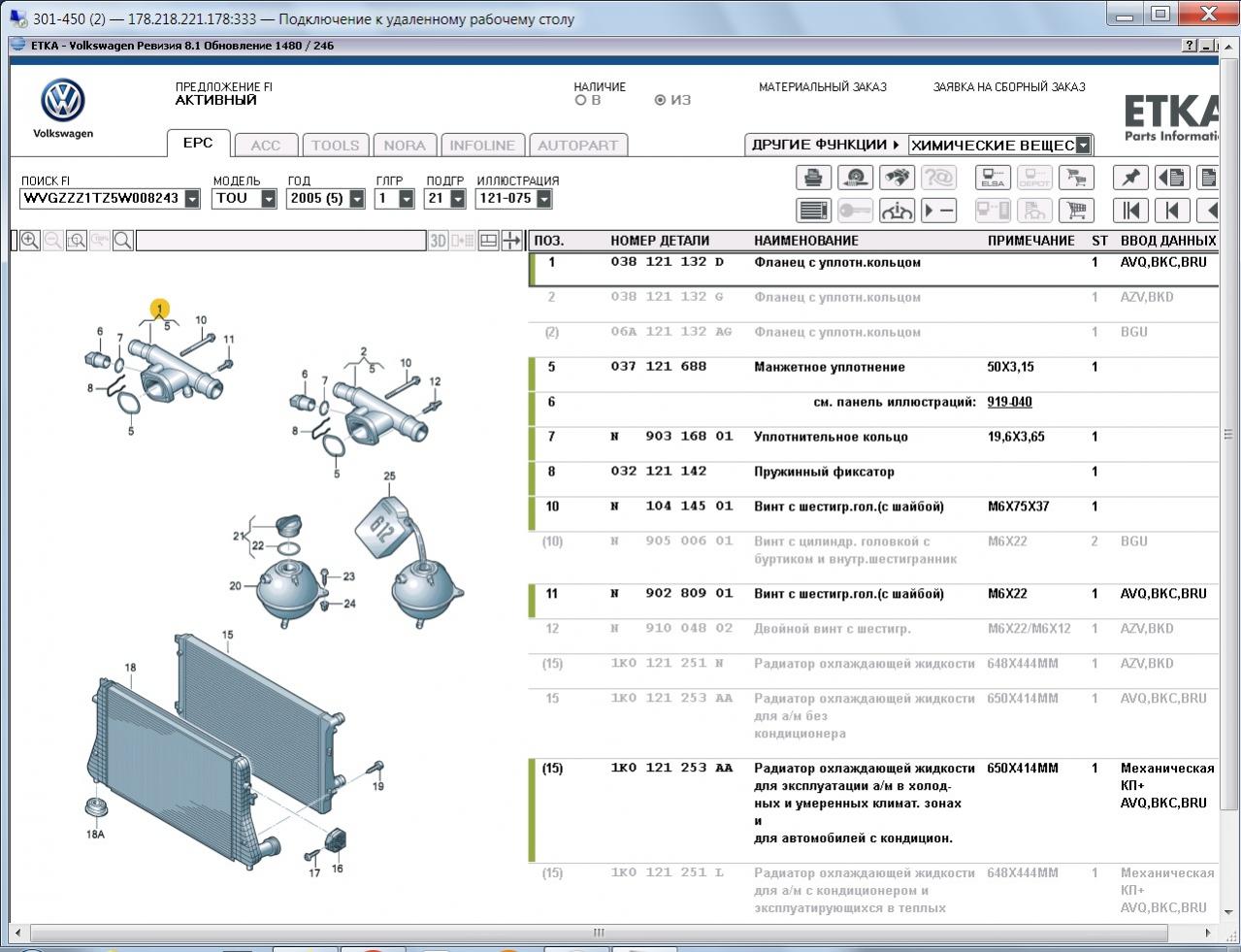This screenshot has height=952, width=1241.
Task: Click the НАИМЕНОВАНИЕ column header
Action: 806,241
